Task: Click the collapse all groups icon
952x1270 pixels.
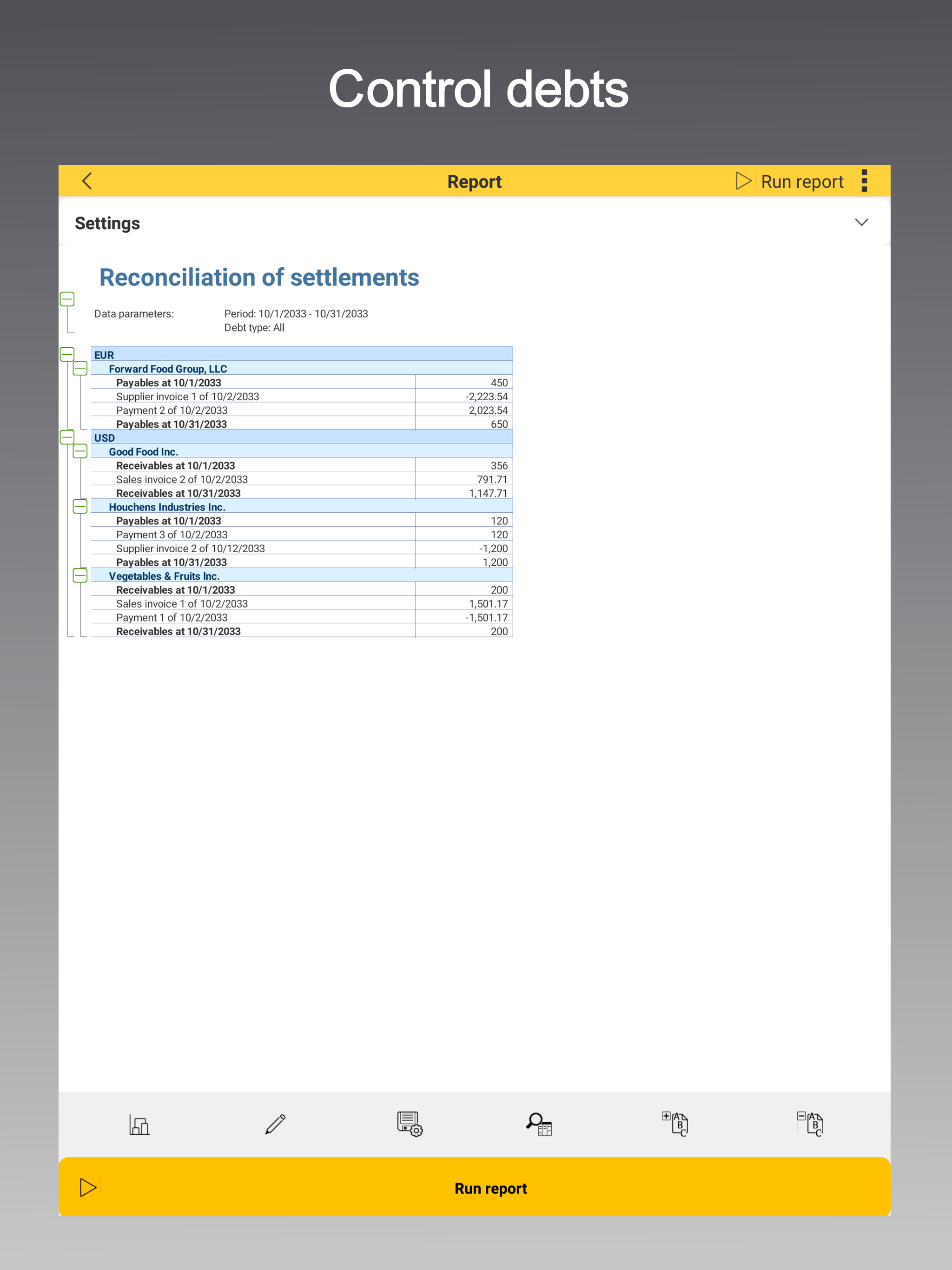Action: [810, 1124]
